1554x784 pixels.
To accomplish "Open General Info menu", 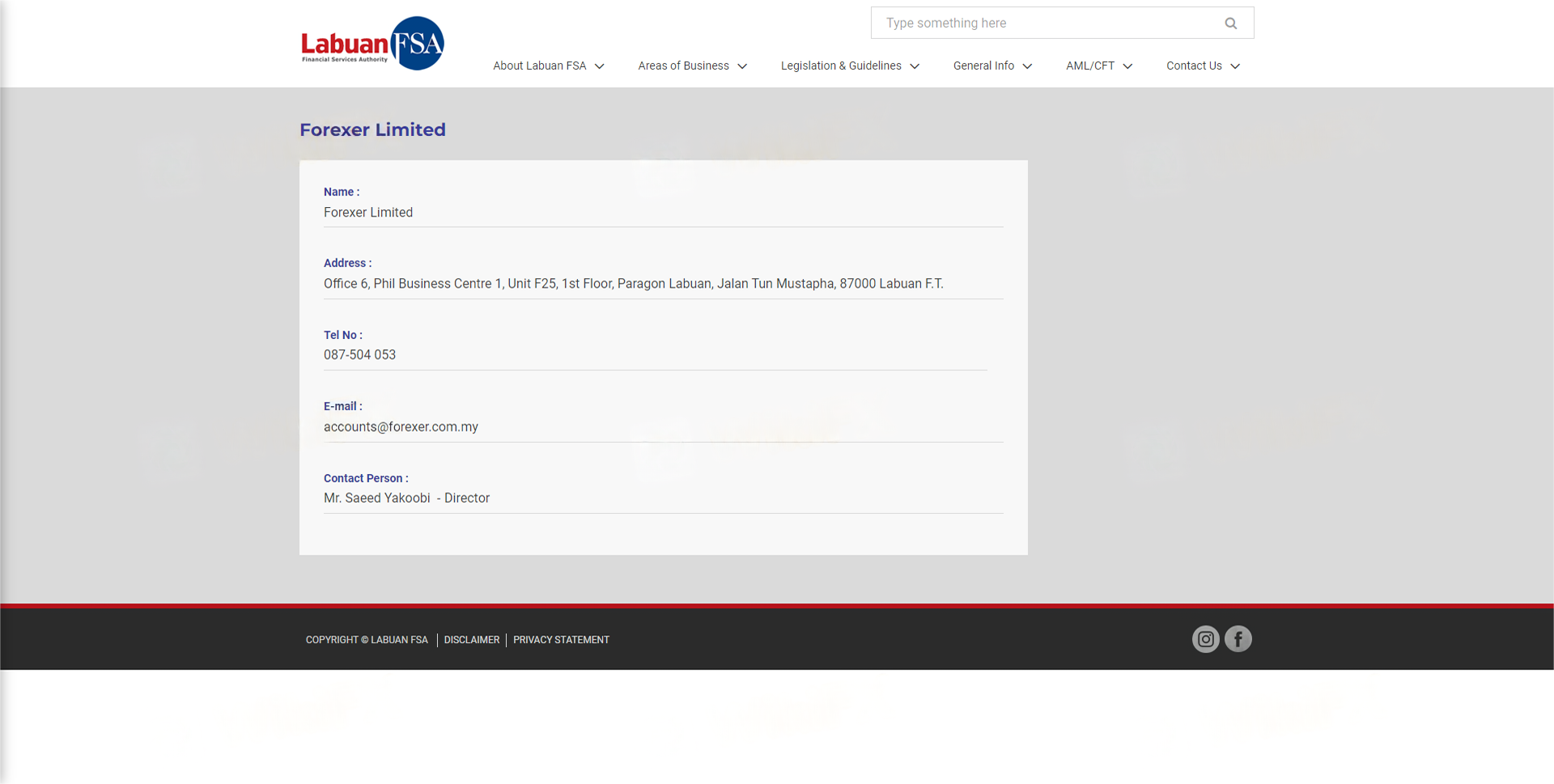I will click(x=983, y=66).
